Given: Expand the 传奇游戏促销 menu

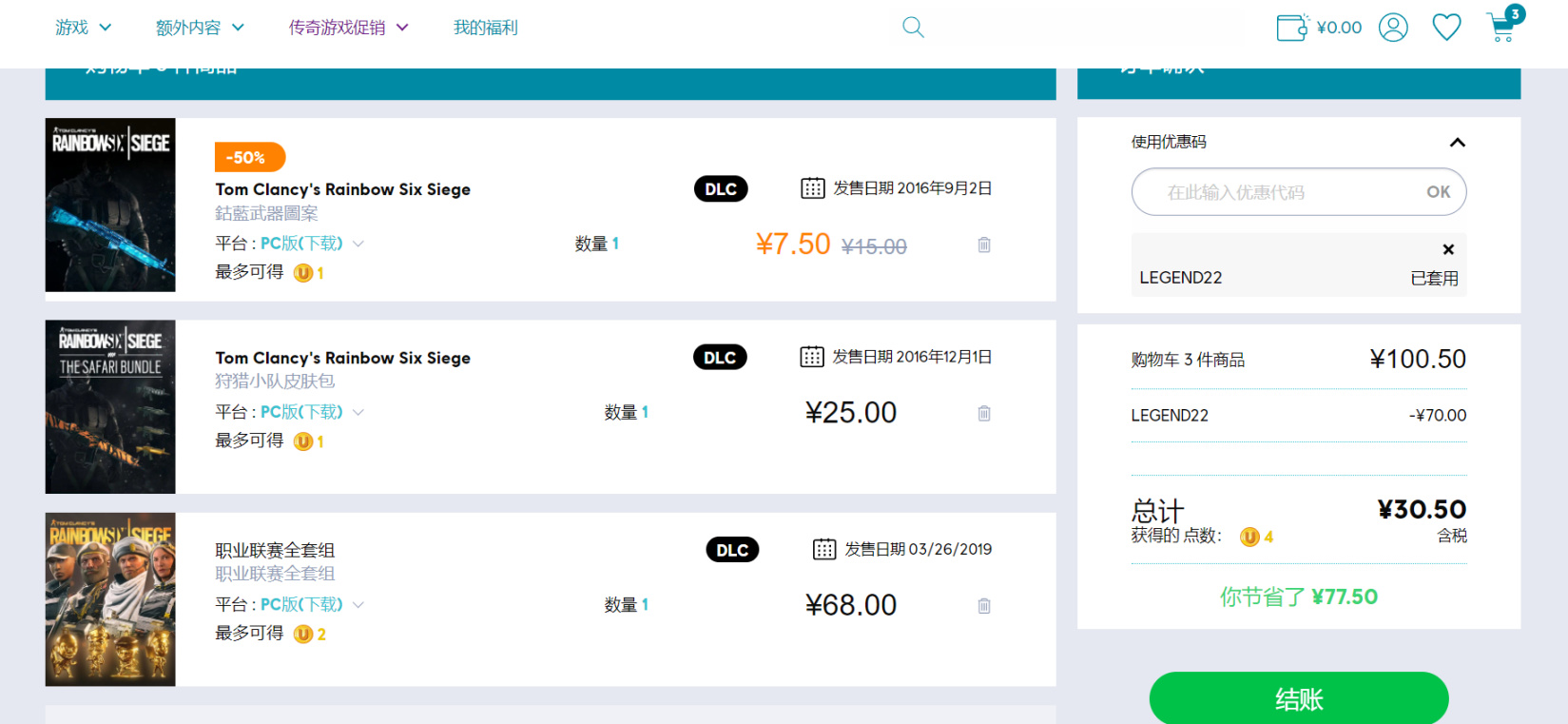Looking at the screenshot, I should [349, 28].
